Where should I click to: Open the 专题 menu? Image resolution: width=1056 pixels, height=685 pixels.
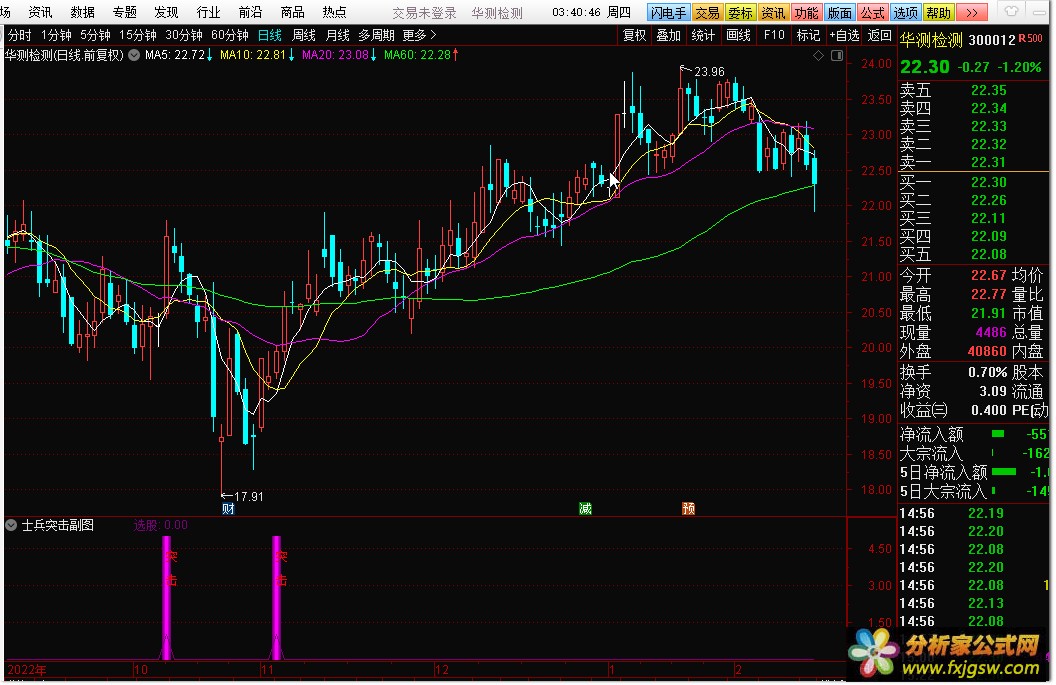tap(125, 12)
